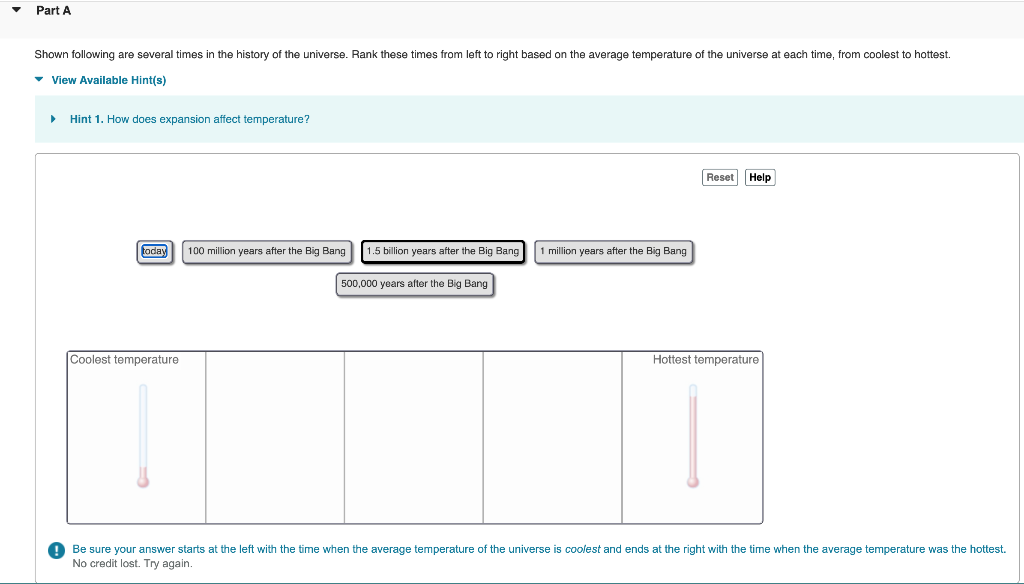This screenshot has width=1024, height=584.
Task: Select the '100 million years after the Big Bang' tile
Action: (x=266, y=251)
